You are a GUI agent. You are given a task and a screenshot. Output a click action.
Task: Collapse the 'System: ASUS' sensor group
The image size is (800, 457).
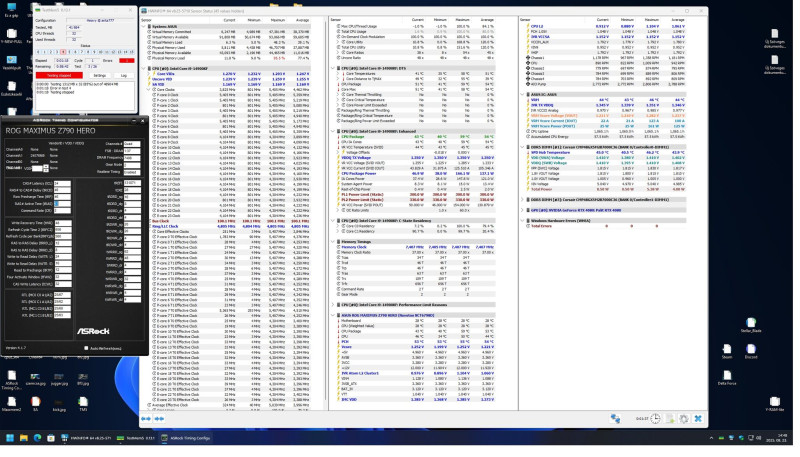point(144,26)
